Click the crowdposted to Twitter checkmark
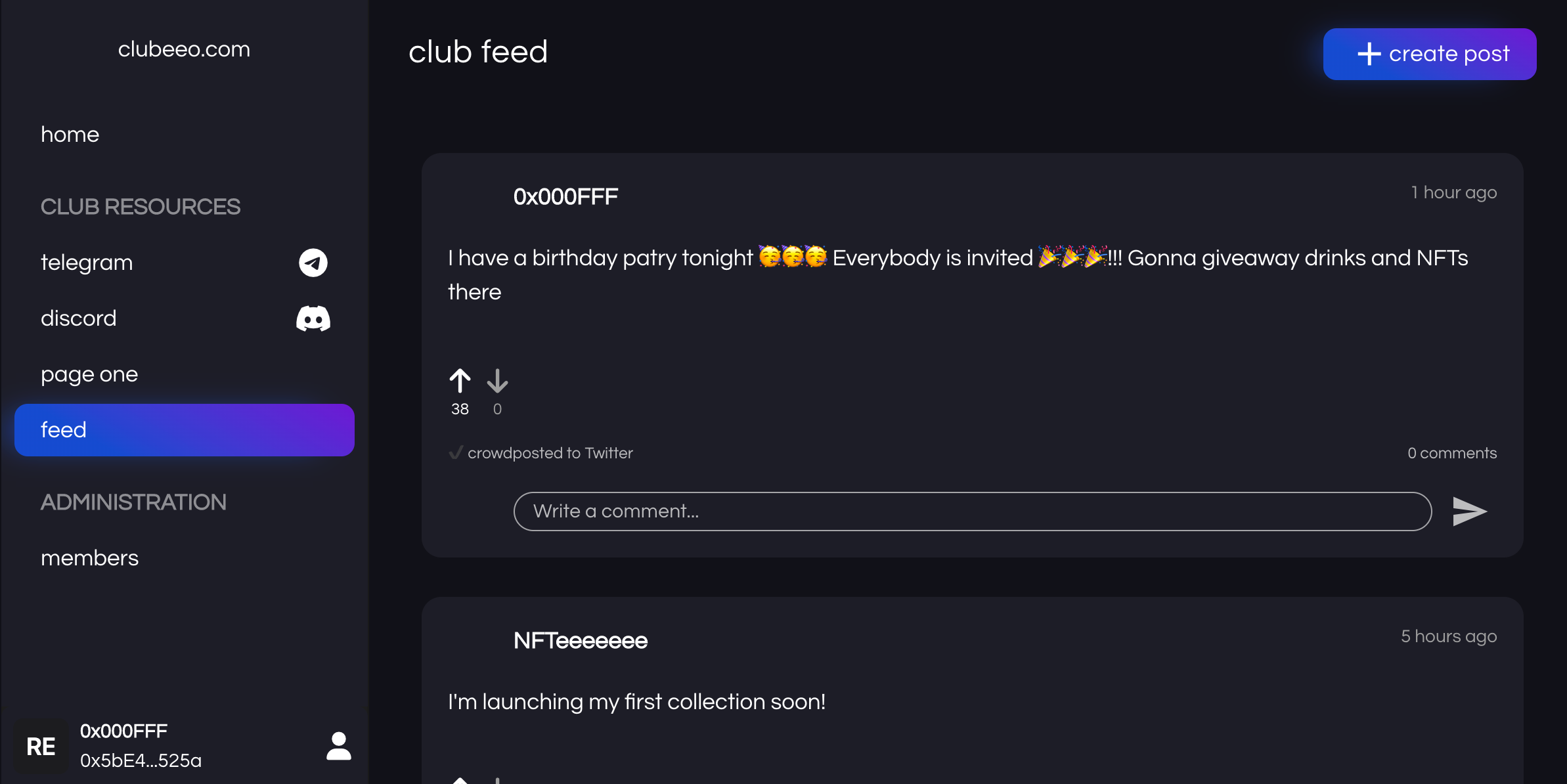The width and height of the screenshot is (1567, 784). point(456,453)
